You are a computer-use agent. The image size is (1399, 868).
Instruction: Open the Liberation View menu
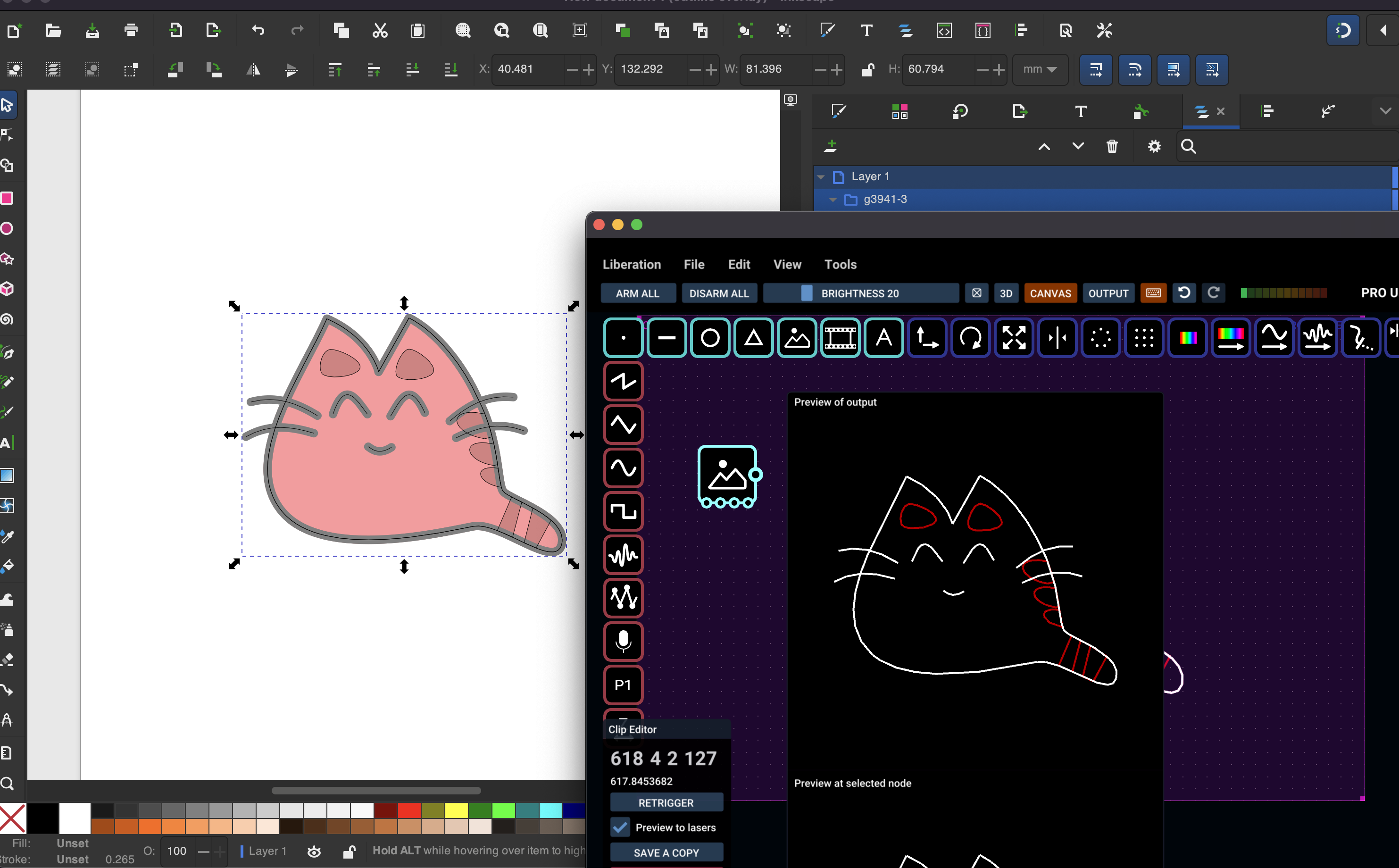[787, 265]
